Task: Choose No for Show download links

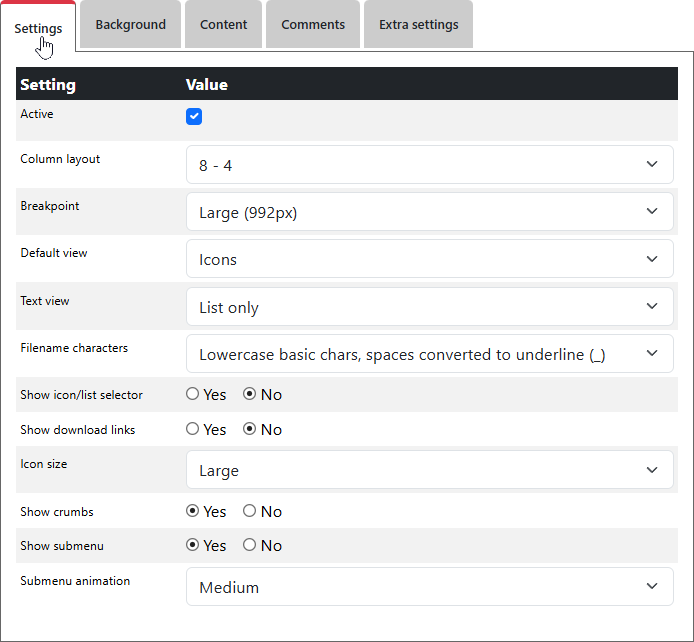Action: point(250,430)
